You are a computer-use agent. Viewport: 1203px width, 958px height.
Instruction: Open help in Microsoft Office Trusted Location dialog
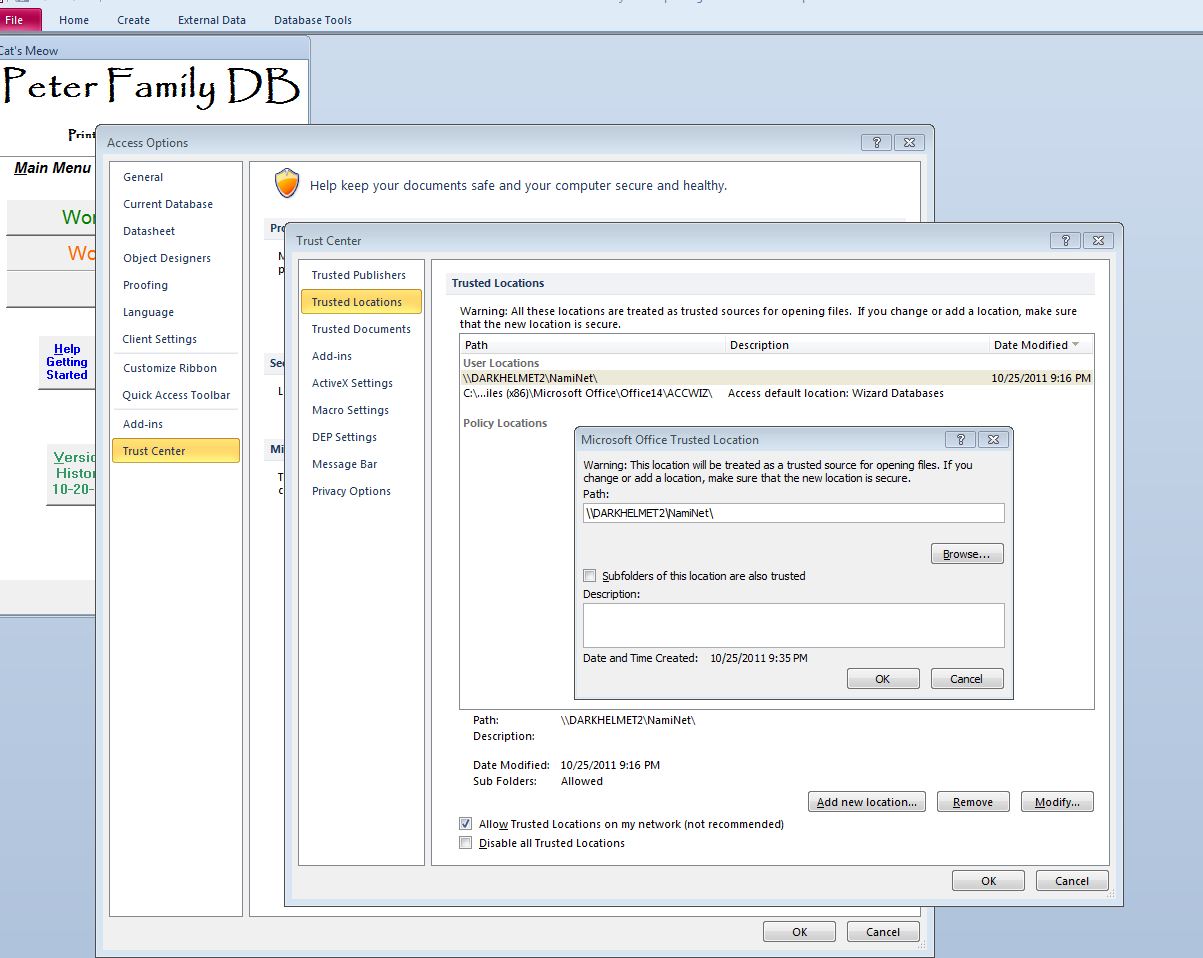(960, 439)
